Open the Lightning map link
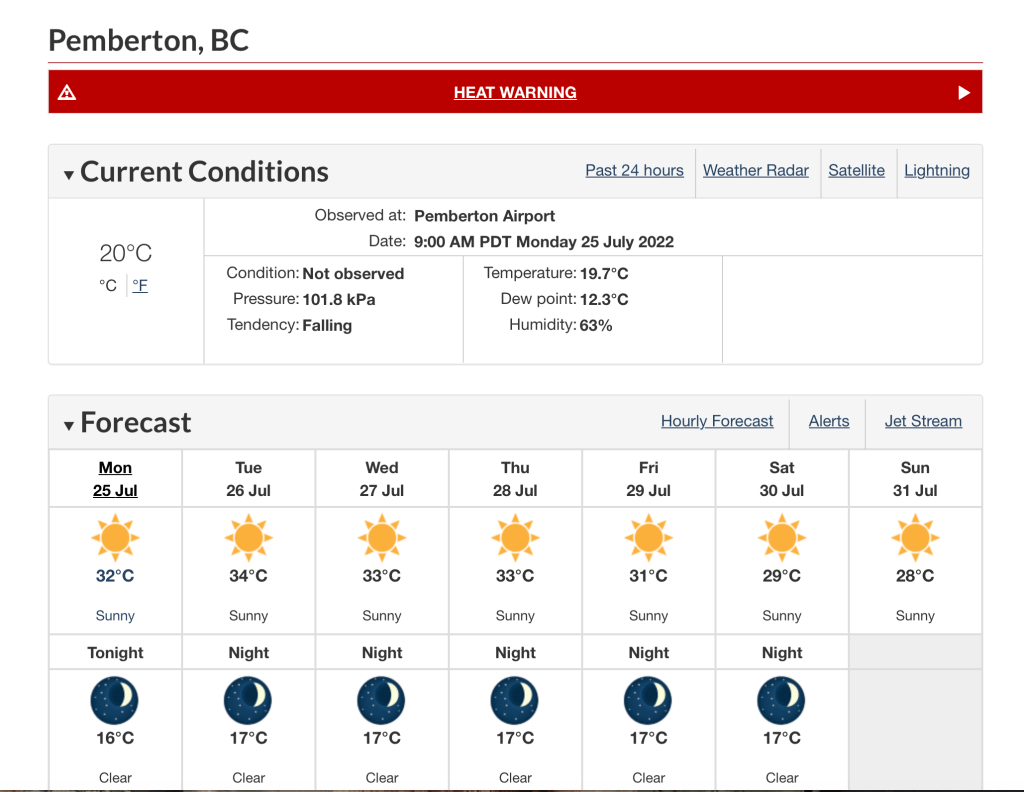The width and height of the screenshot is (1024, 792). coord(937,170)
